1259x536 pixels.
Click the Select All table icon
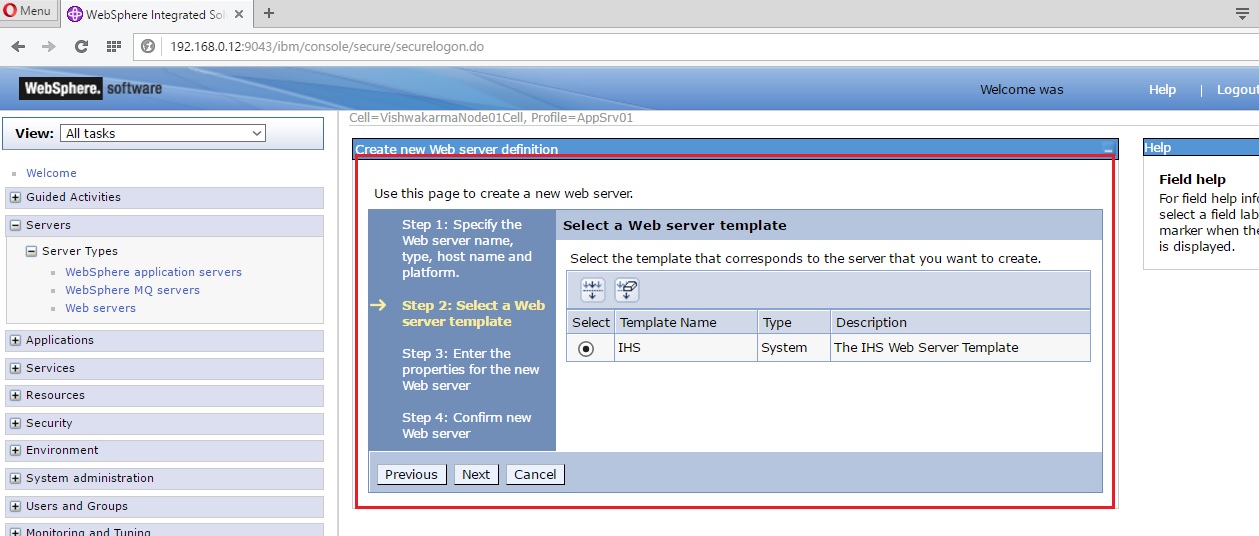pos(593,290)
